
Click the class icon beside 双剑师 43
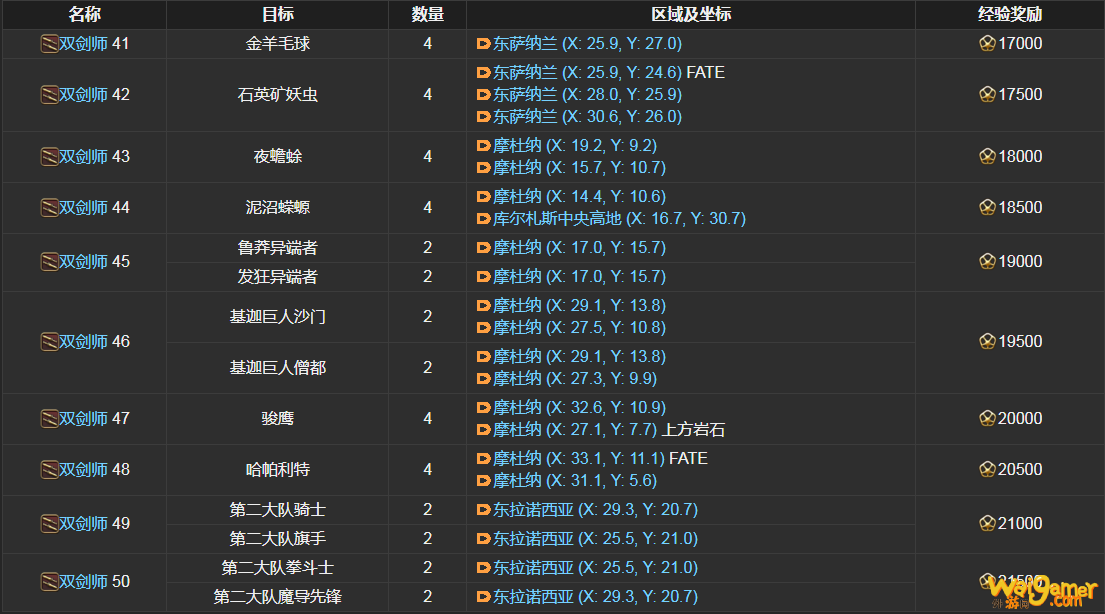point(49,156)
